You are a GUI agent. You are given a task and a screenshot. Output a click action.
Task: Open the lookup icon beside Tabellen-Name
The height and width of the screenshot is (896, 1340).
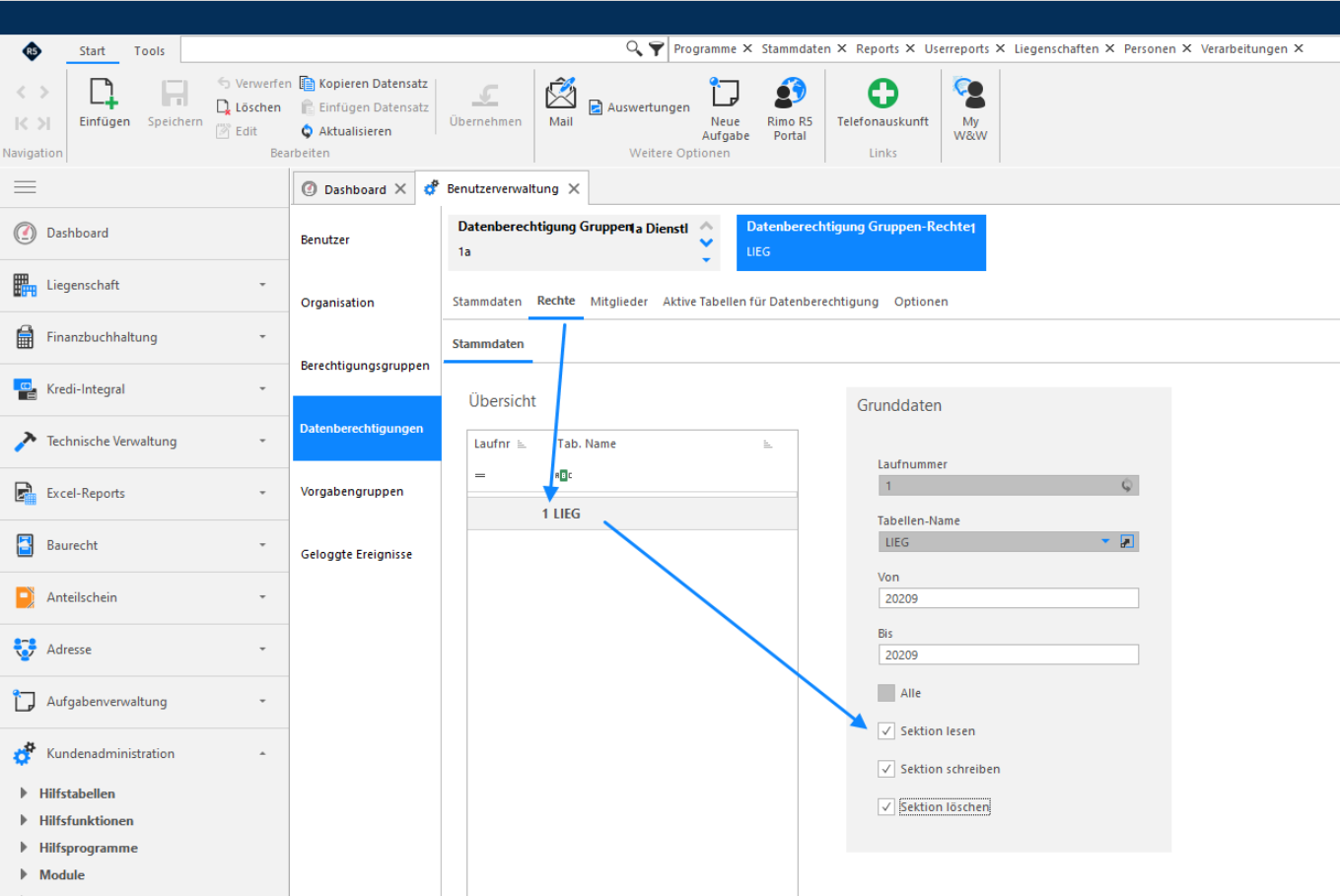pyautogui.click(x=1127, y=541)
